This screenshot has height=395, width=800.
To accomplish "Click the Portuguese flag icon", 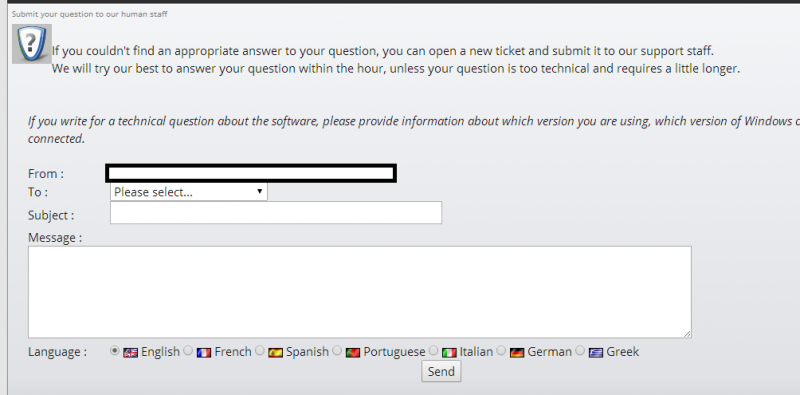I will [x=353, y=353].
